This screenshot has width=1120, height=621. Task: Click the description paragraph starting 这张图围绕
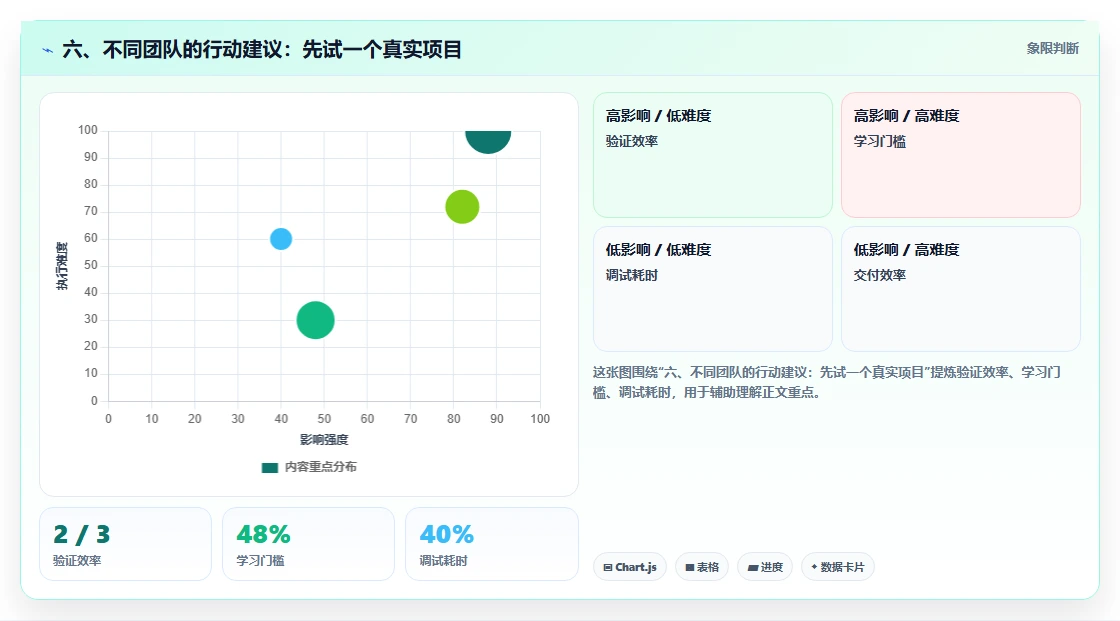pyautogui.click(x=827, y=382)
